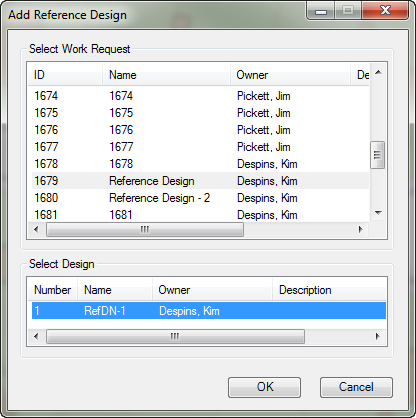Select 'Reference Design - 2' work request
416x418 pixels.
pyautogui.click(x=200, y=198)
